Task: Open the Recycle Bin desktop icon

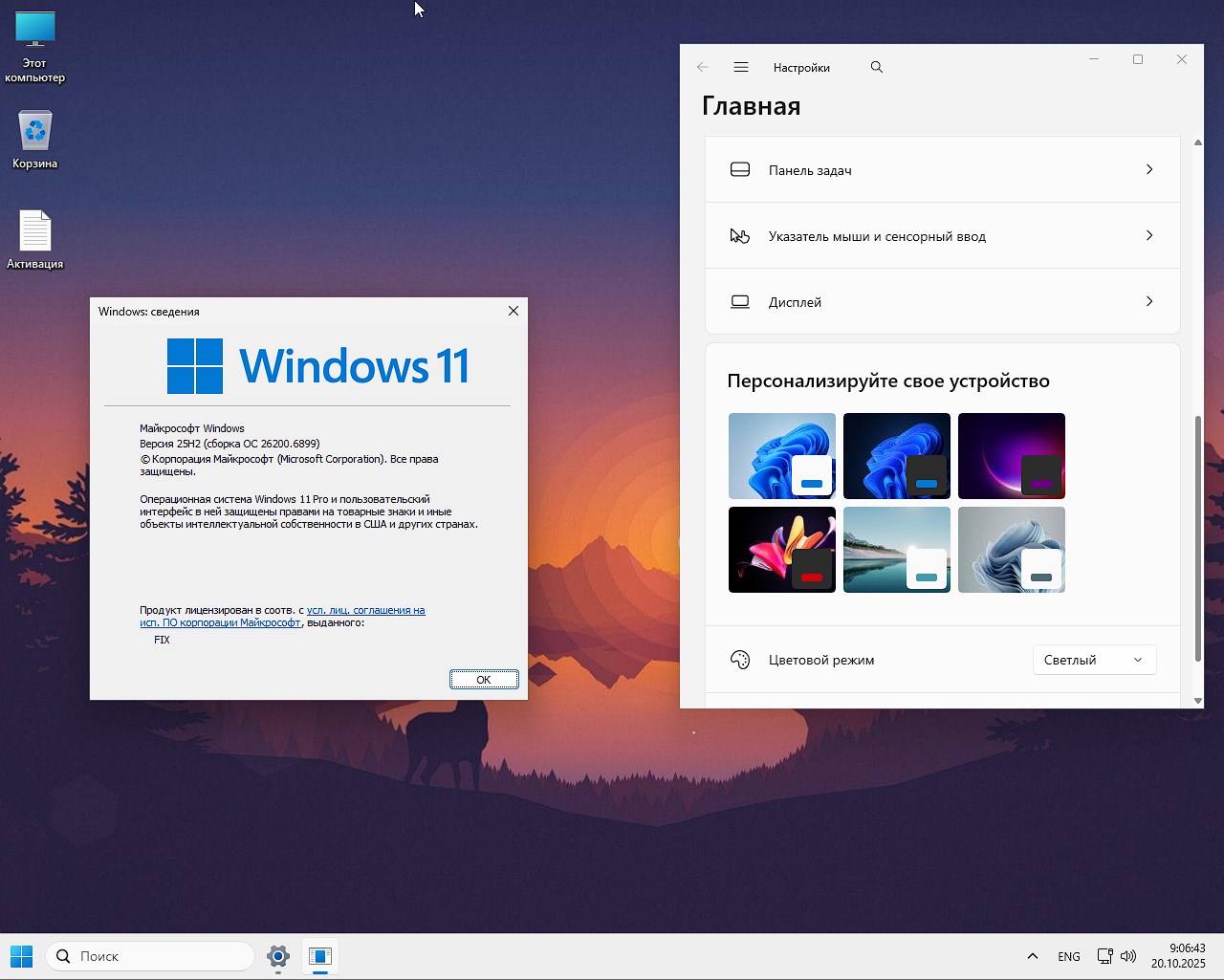Action: pyautogui.click(x=35, y=134)
